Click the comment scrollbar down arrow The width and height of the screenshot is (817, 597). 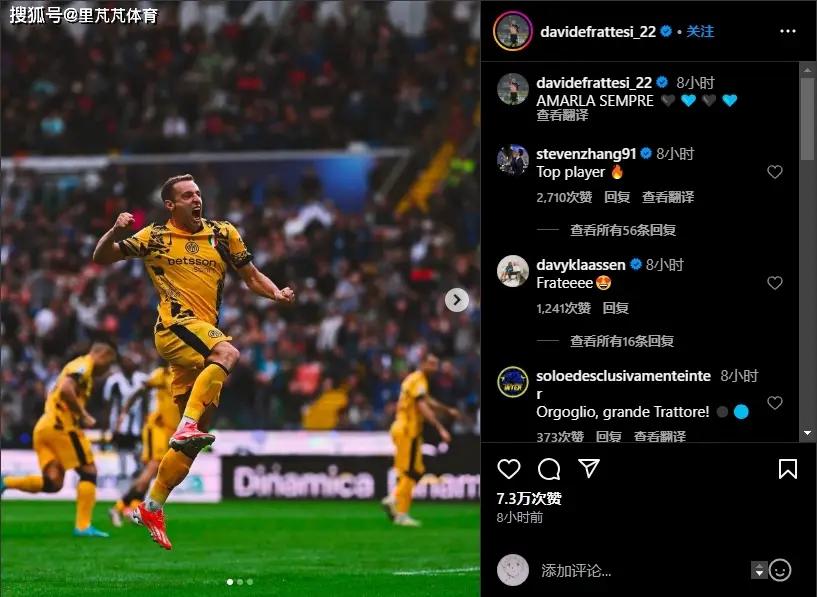tap(807, 433)
